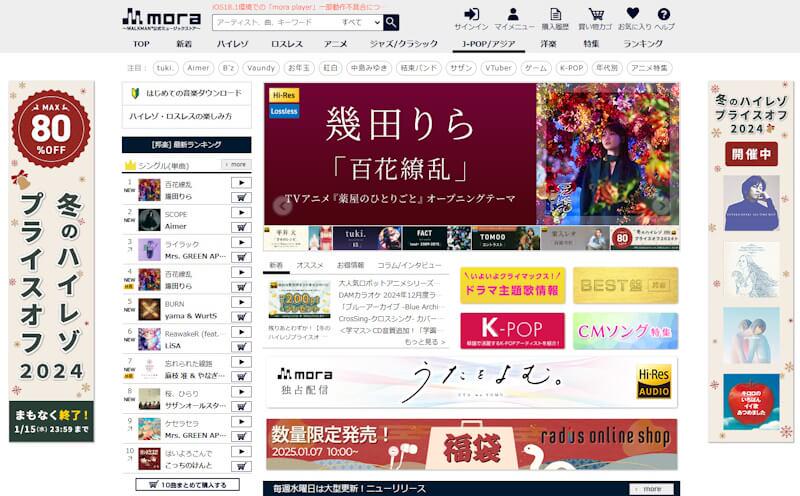Add ReawakeR by LiSA to cart
Viewport: 800px width, 496px height.
tap(241, 346)
